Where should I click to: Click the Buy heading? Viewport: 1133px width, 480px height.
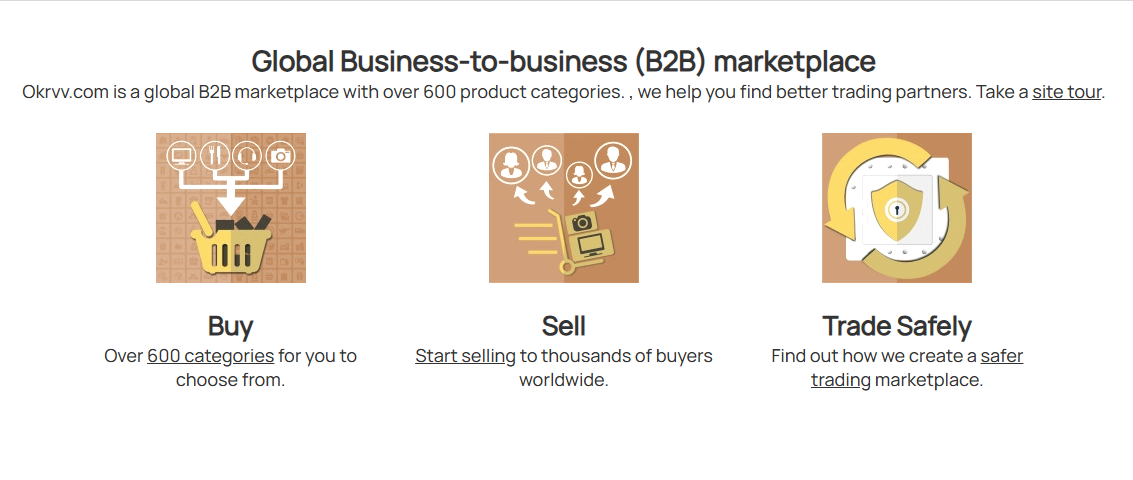[x=230, y=326]
